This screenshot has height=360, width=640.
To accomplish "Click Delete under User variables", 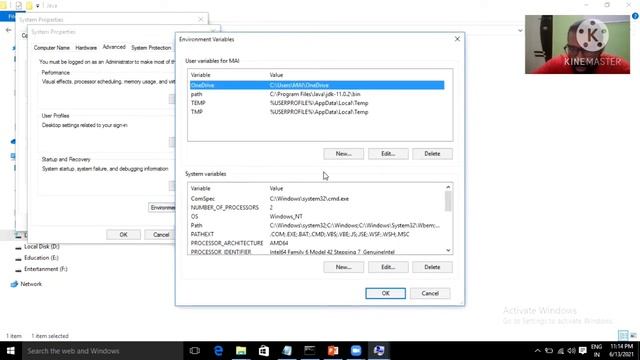I will pos(432,154).
